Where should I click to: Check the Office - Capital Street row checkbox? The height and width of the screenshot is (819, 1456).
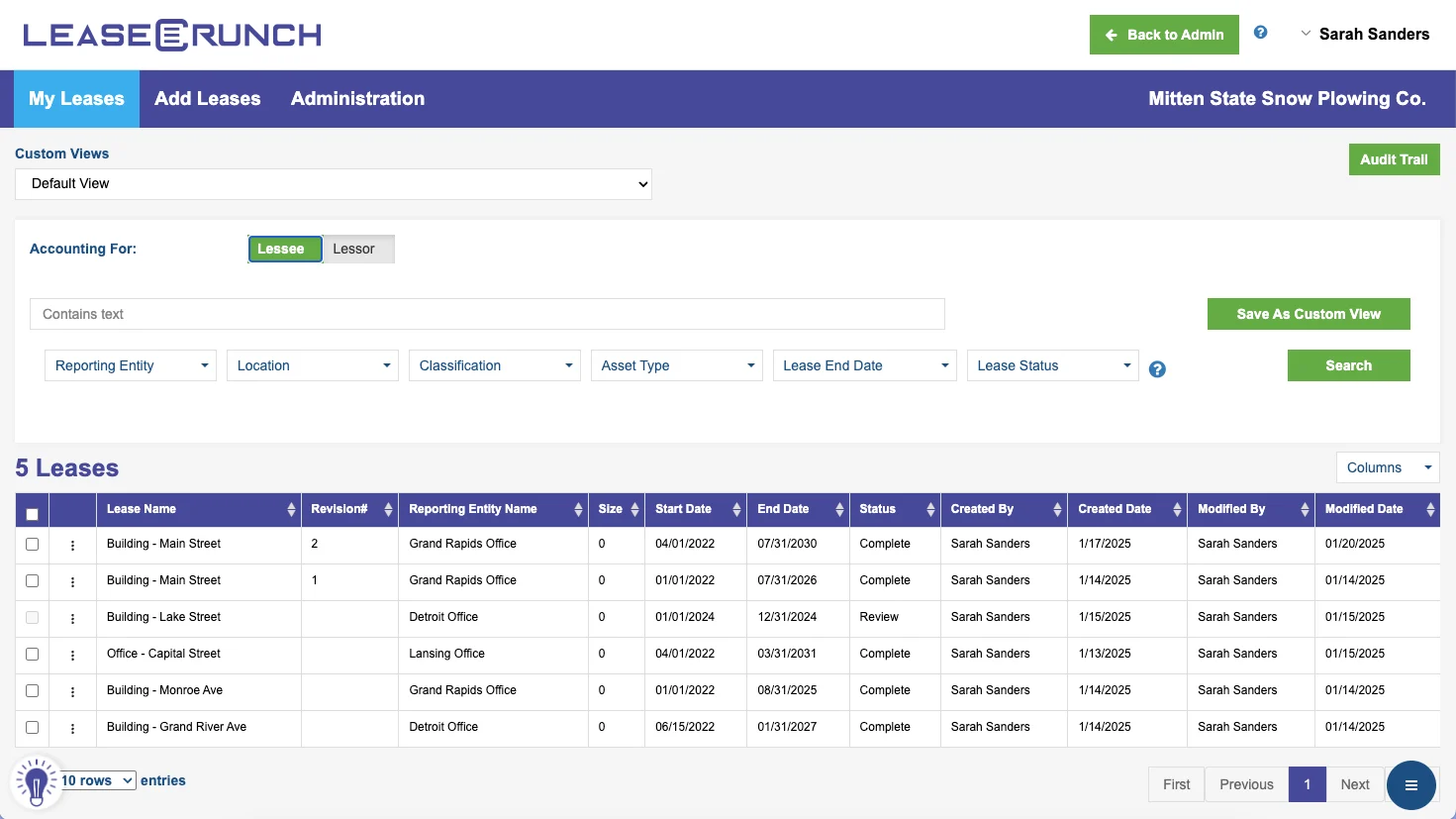pyautogui.click(x=32, y=654)
